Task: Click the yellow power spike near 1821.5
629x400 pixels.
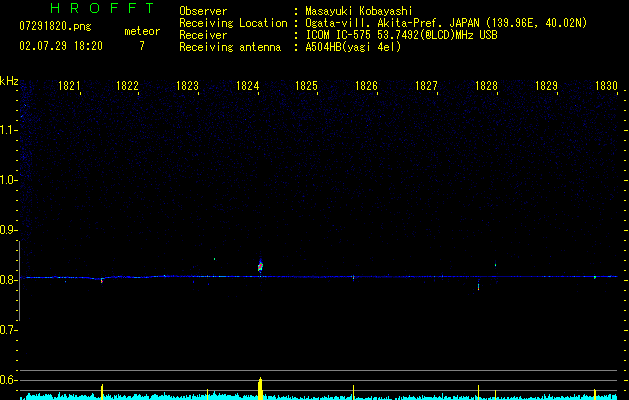Action: [102, 392]
